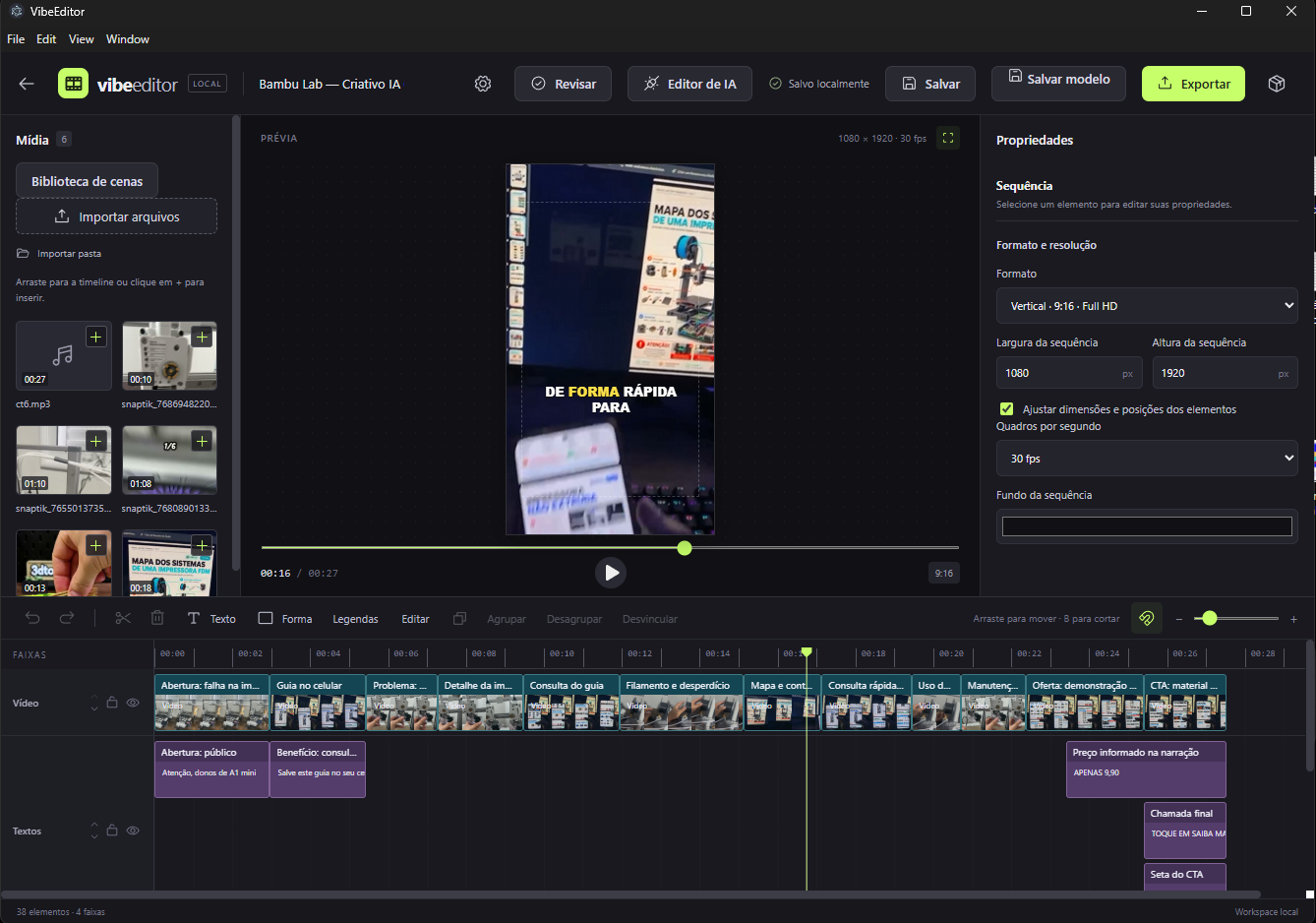
Task: Click the 3D cube icon next to Exportar
Action: (x=1277, y=84)
